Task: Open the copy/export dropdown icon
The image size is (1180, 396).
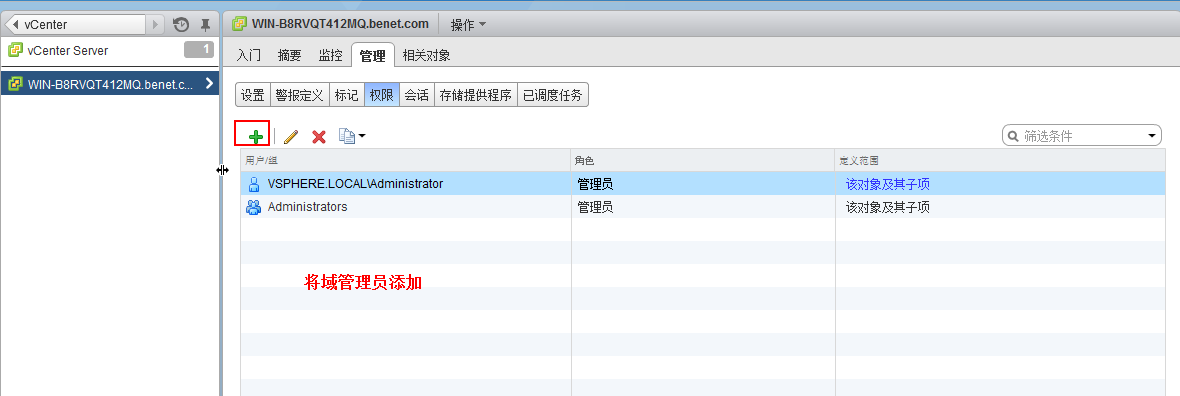Action: (x=351, y=136)
